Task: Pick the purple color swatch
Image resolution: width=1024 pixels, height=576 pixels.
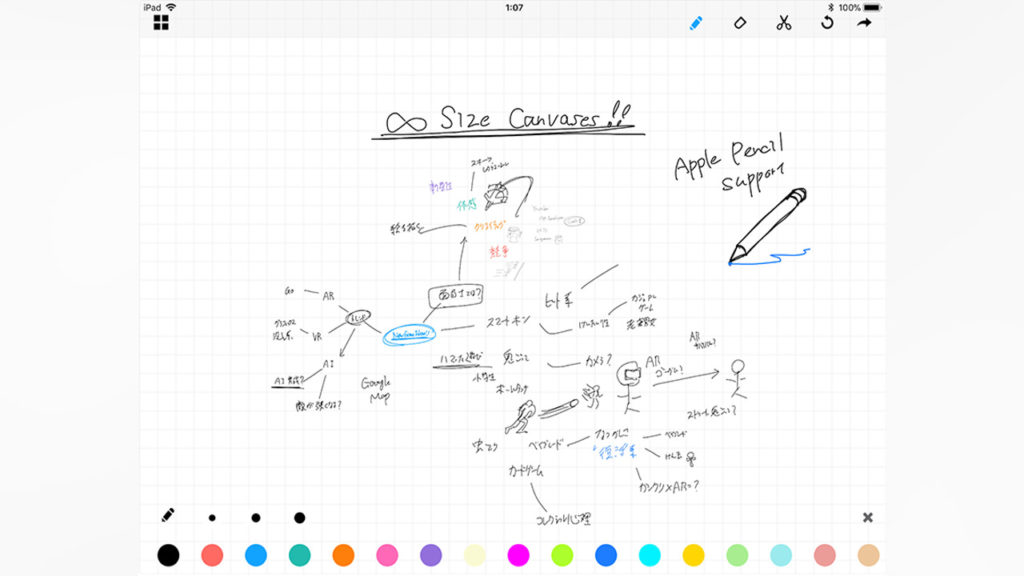Action: point(431,555)
